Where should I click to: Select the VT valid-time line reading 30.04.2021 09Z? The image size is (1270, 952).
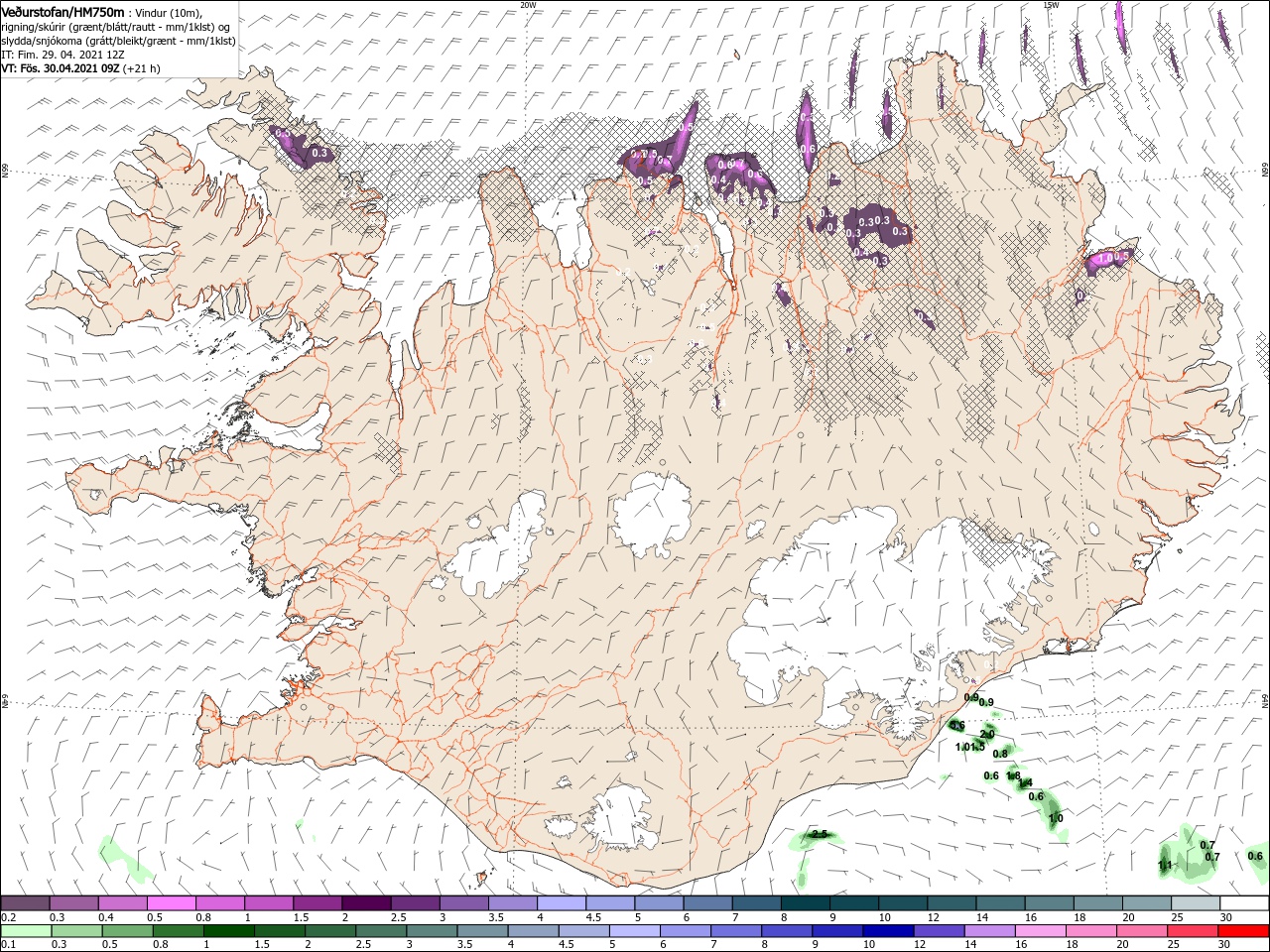80,68
